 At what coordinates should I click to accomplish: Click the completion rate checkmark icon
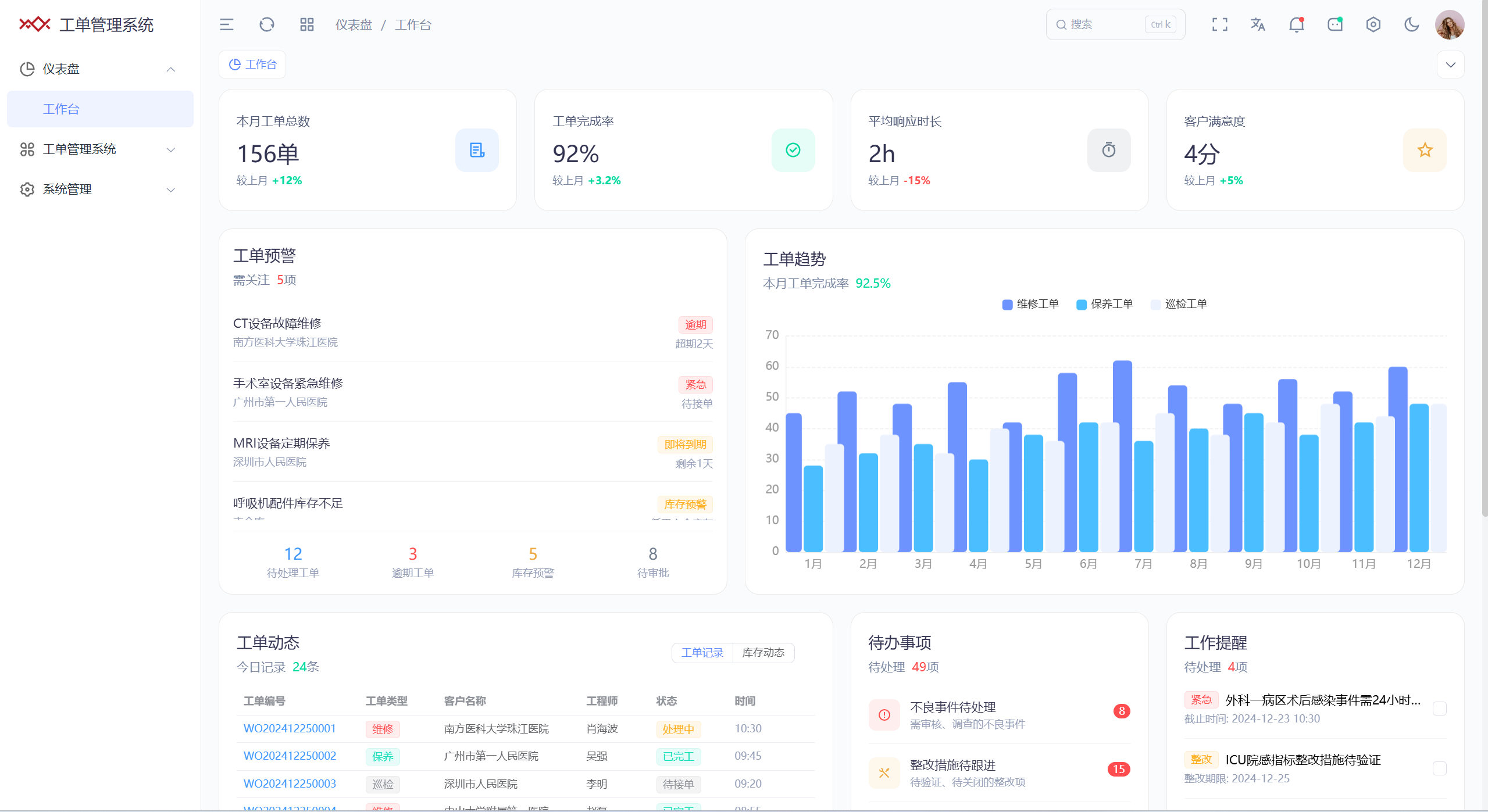(x=793, y=150)
